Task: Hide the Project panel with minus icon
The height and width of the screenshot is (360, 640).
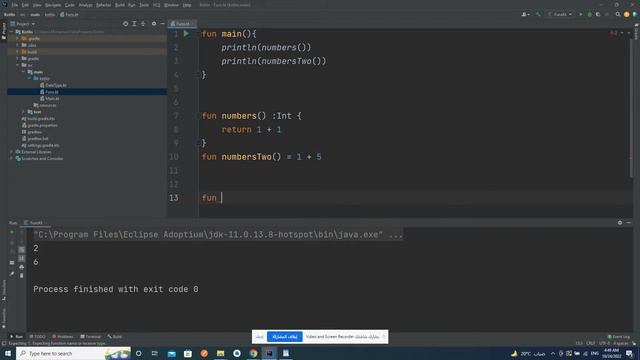Action: coord(162,24)
